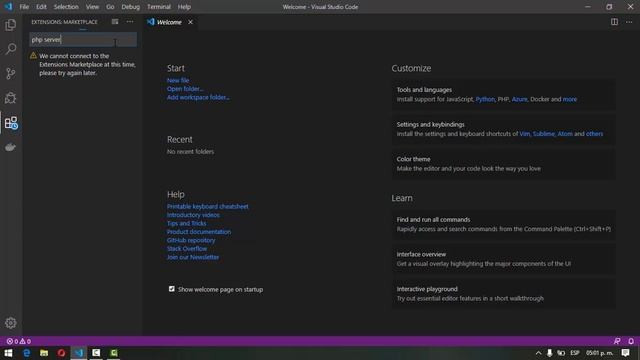Open the Debug menu
Viewport: 640px width, 360px height.
coord(131,7)
